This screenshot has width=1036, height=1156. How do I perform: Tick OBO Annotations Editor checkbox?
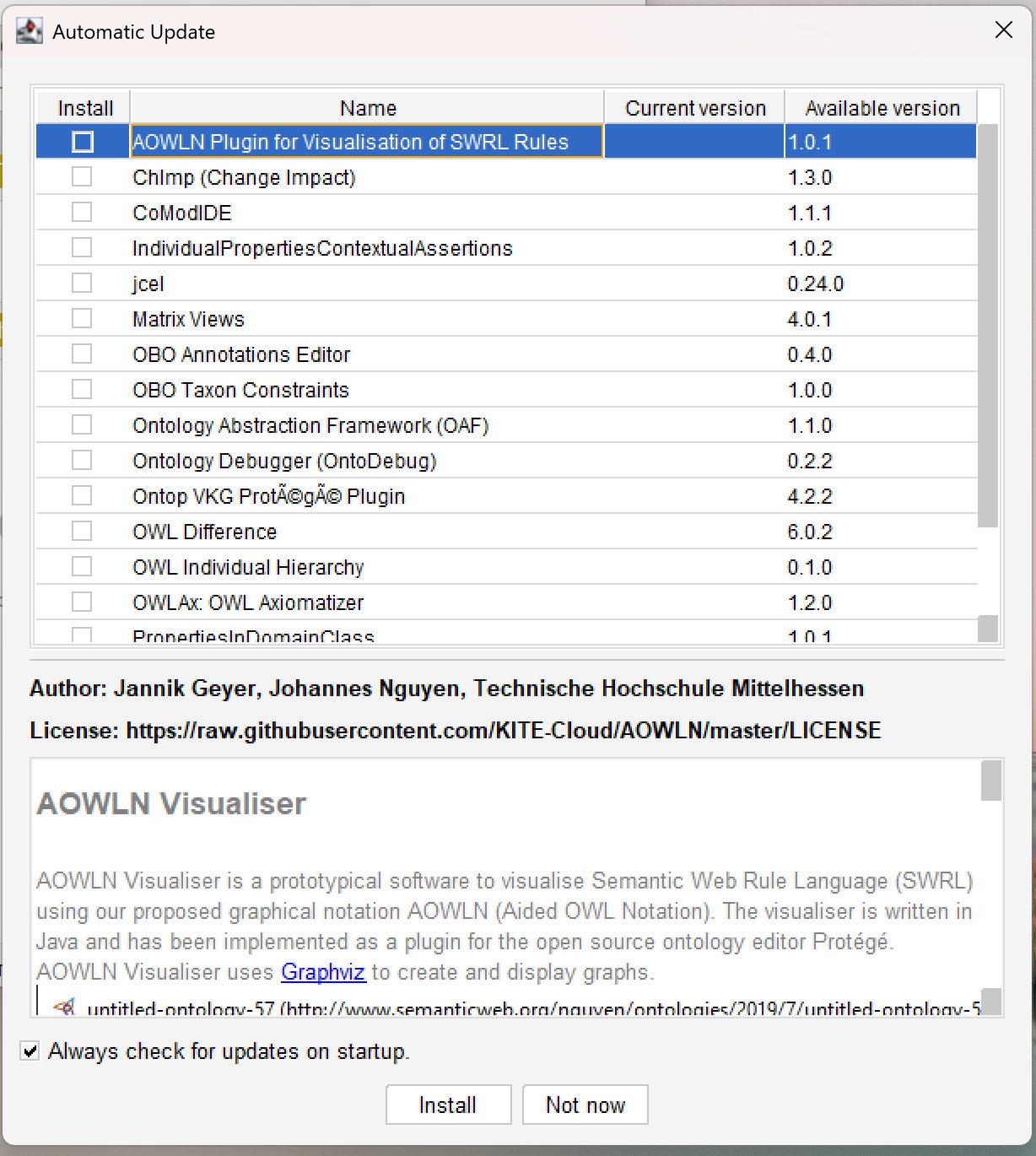coord(82,354)
